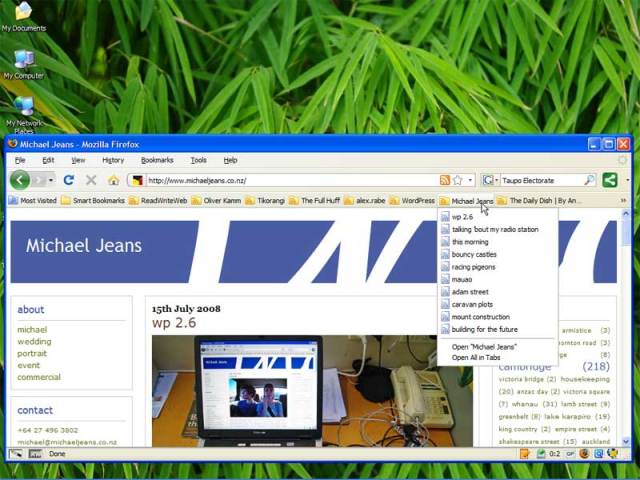Show more bookmarks via toolbar overflow chevron

tap(623, 200)
